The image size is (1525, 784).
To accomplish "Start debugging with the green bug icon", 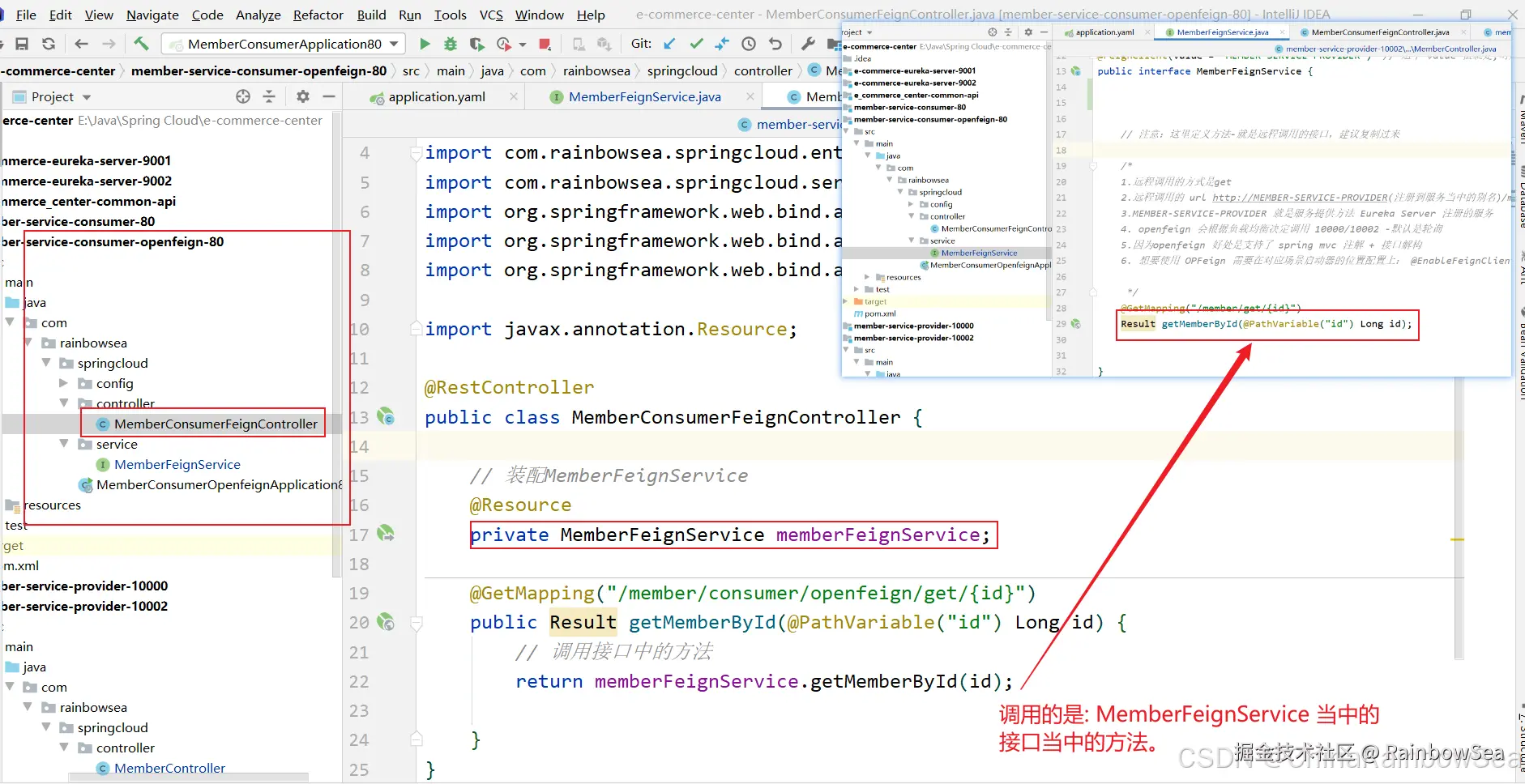I will coord(451,44).
